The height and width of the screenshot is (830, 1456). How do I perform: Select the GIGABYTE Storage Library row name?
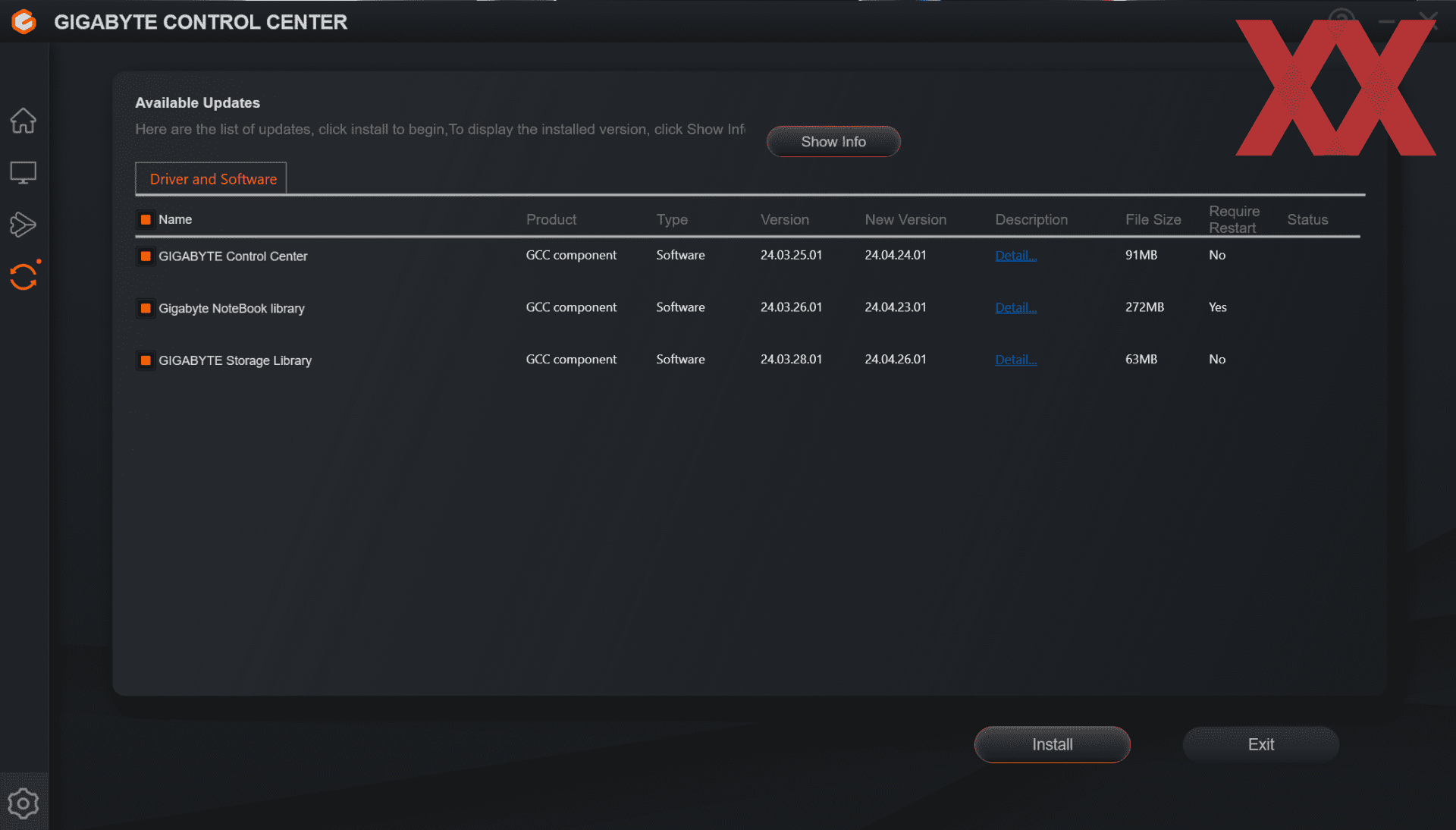coord(235,361)
